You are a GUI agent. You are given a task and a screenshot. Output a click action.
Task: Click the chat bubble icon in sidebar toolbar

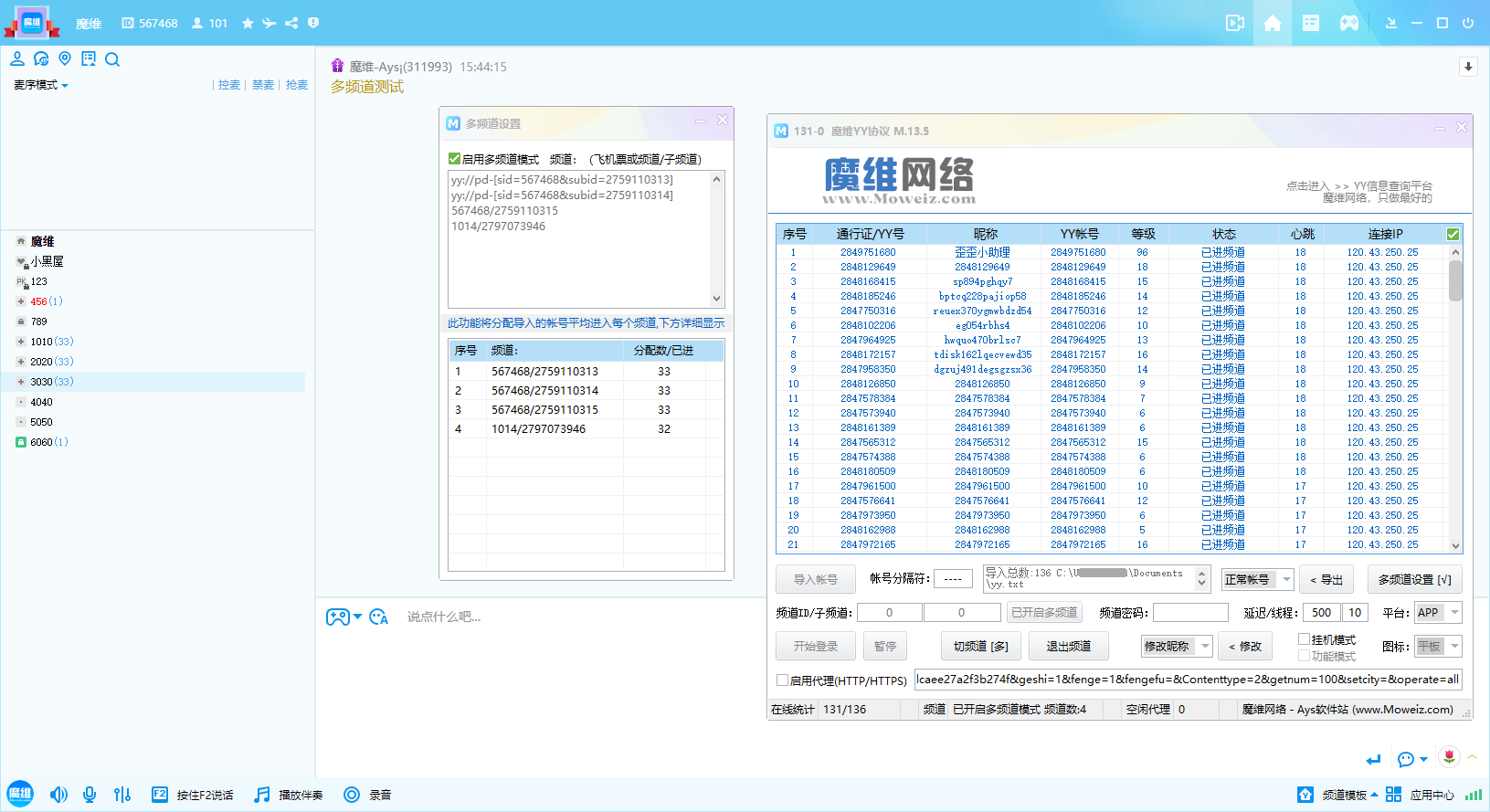pyautogui.click(x=41, y=59)
